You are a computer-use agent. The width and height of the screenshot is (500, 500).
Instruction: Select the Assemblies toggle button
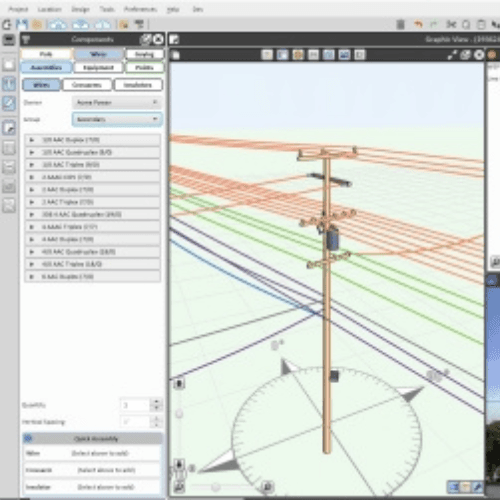click(46, 68)
